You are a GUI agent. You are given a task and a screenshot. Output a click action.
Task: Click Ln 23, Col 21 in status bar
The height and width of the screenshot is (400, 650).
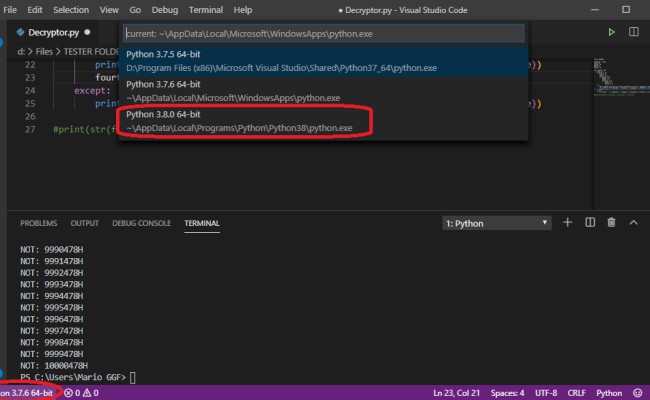[456, 393]
